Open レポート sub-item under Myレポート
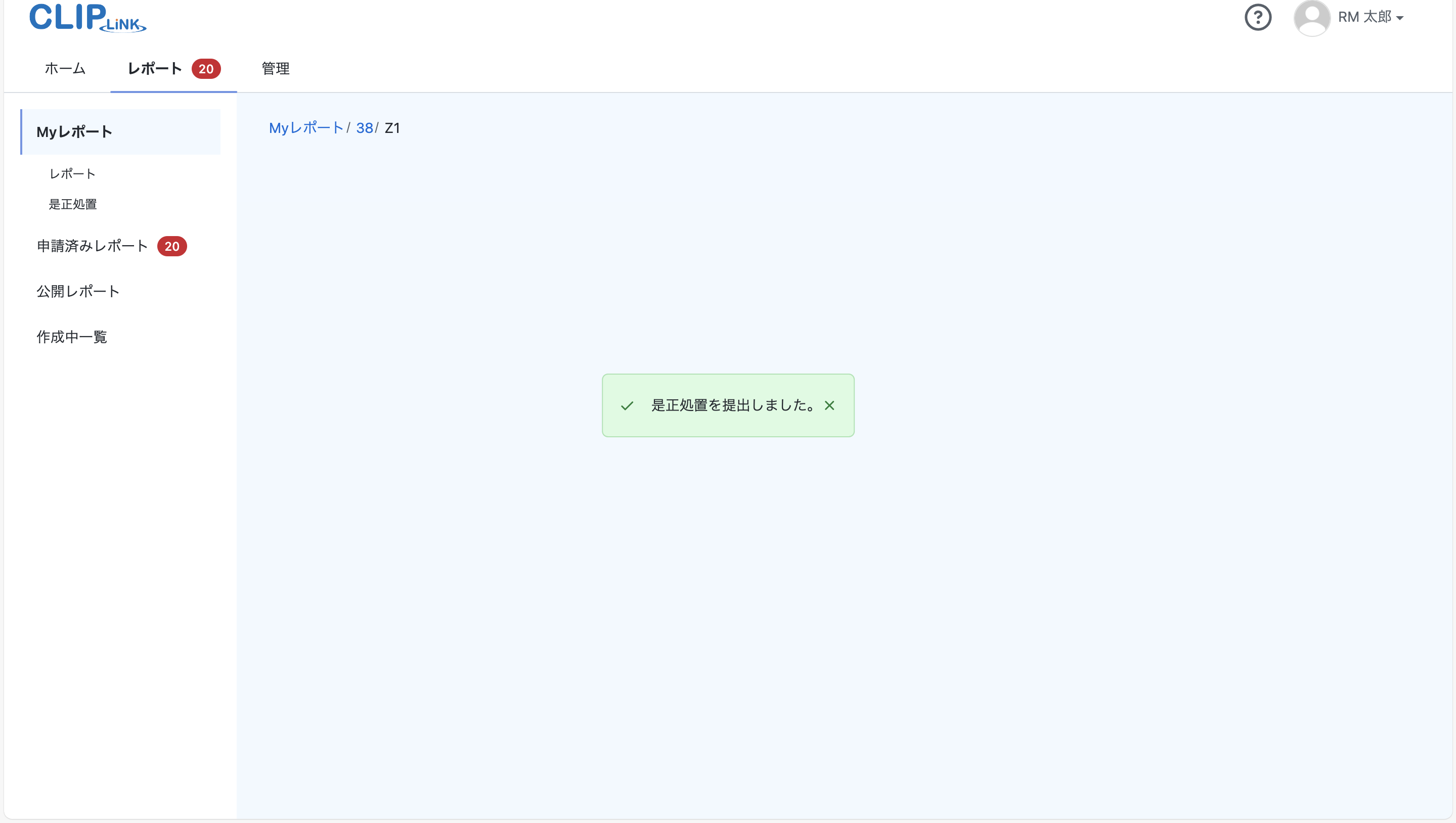 [x=72, y=173]
